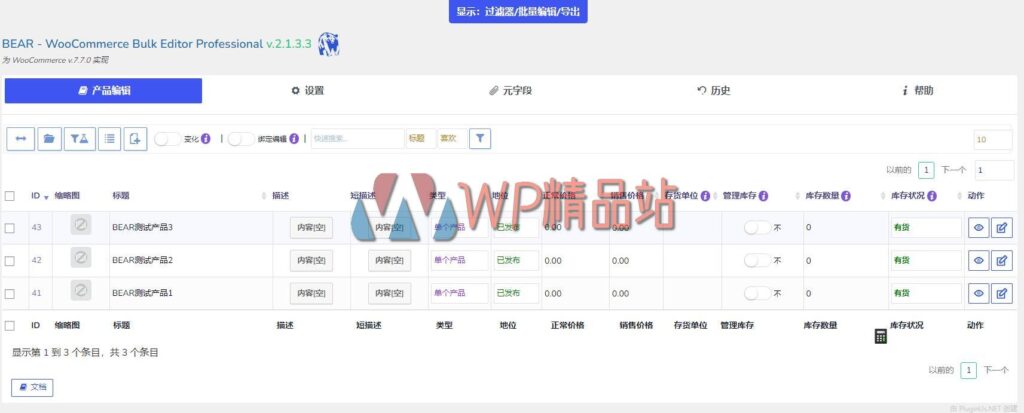Click the list lines toolbar icon

pyautogui.click(x=110, y=139)
